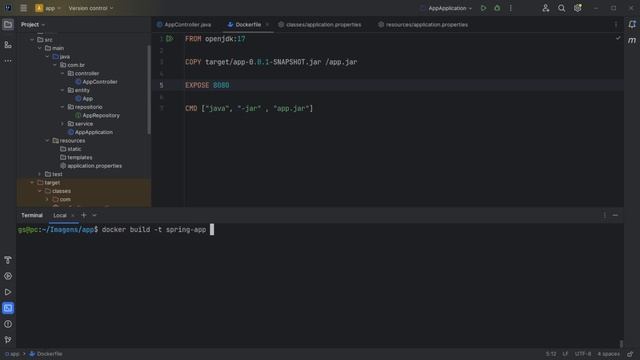Place cursor on EXPOSE 8080 line
Viewport: 640px width, 360px height.
coord(207,85)
